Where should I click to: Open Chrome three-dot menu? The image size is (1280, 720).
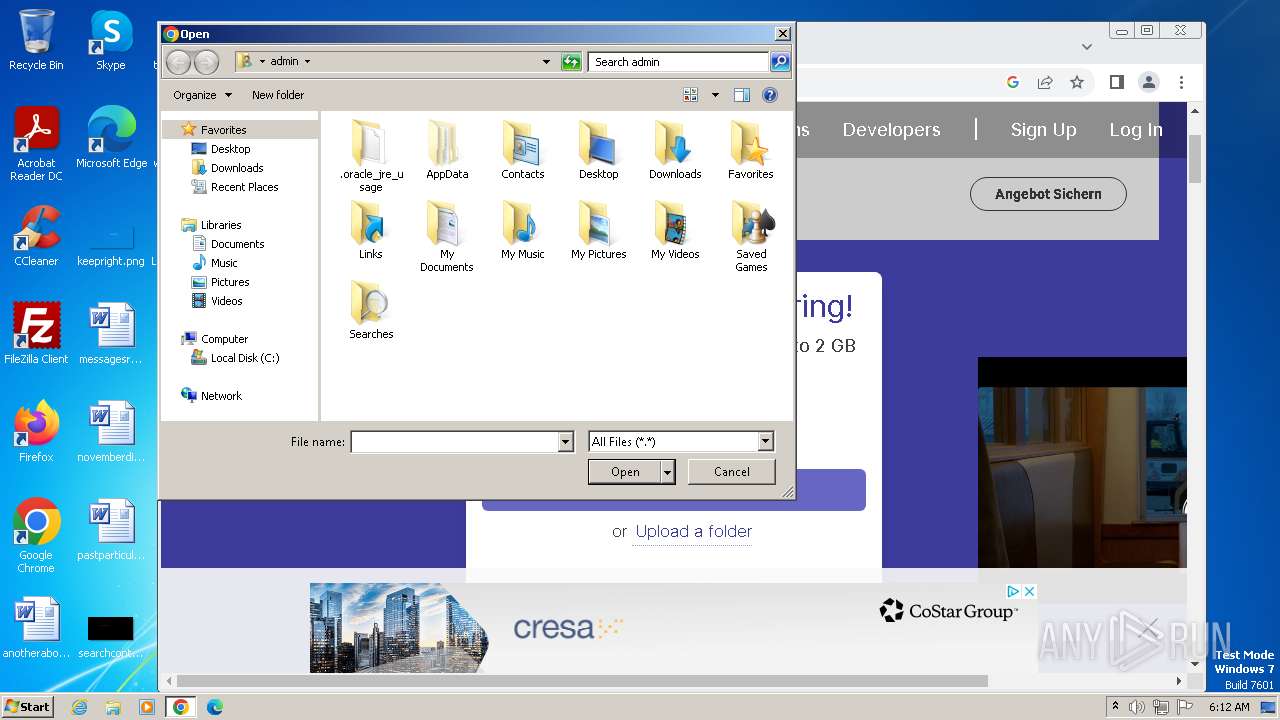coord(1181,82)
